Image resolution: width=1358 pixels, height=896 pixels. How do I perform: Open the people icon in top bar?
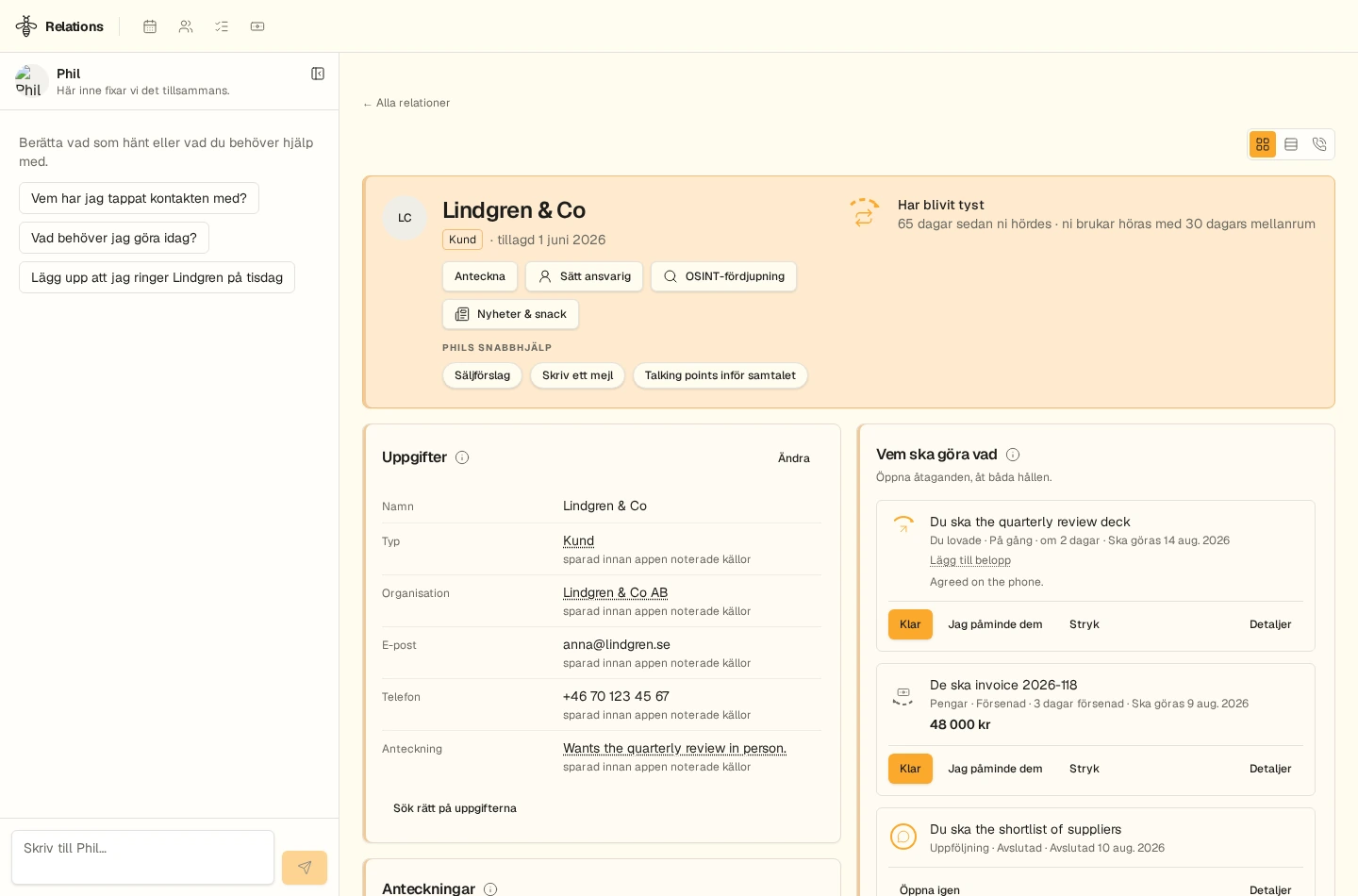point(186,26)
